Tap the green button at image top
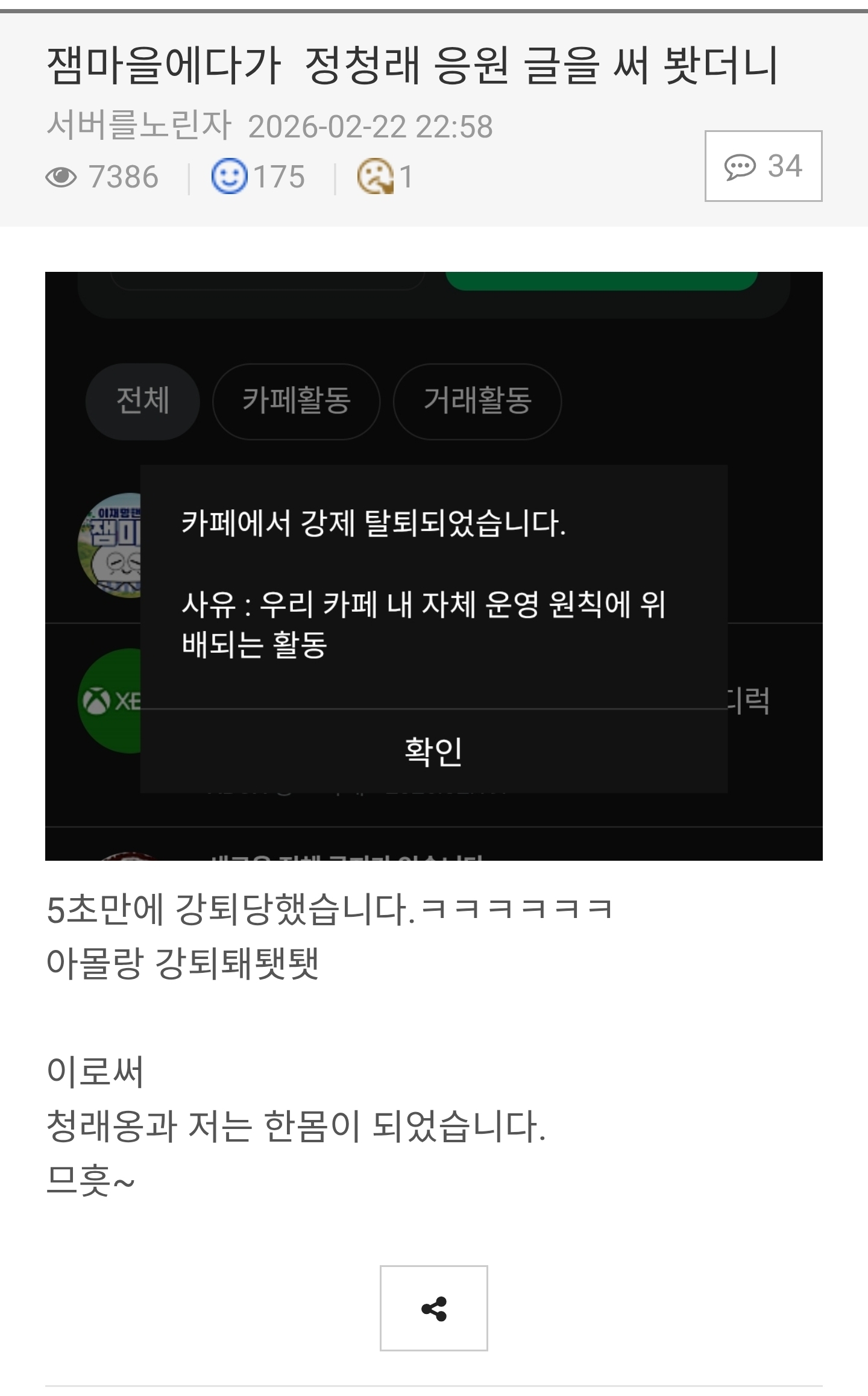Viewport: 868px width, 1396px height. 602,281
